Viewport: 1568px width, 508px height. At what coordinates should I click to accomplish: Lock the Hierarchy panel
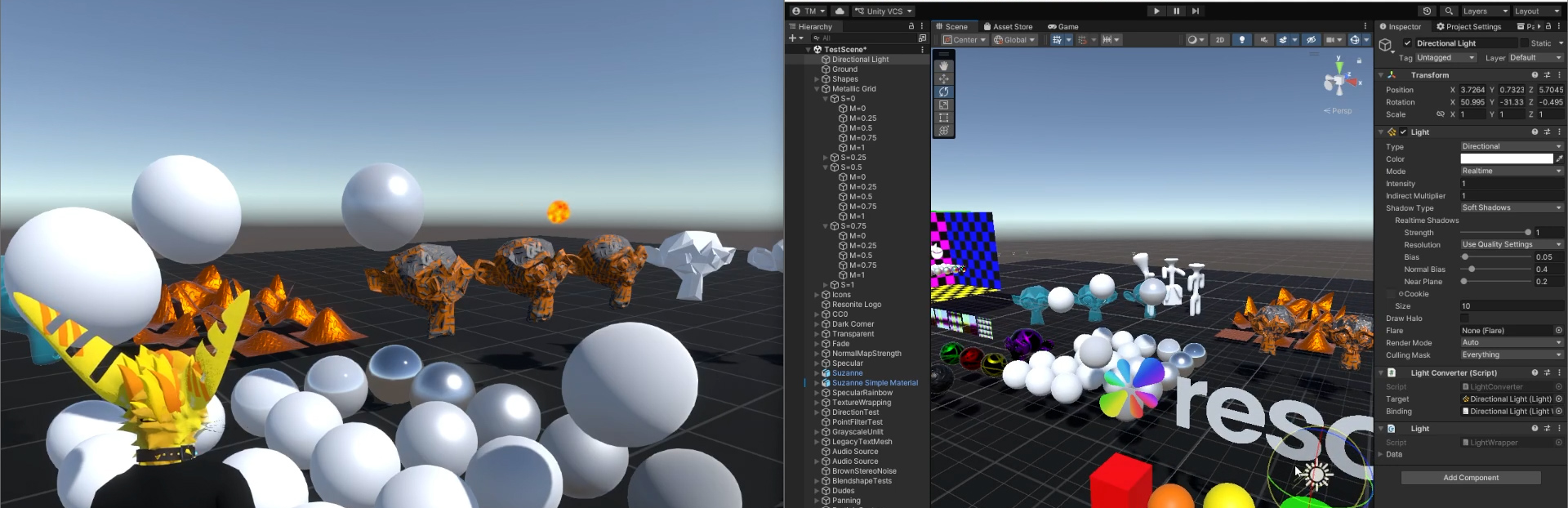click(x=911, y=26)
